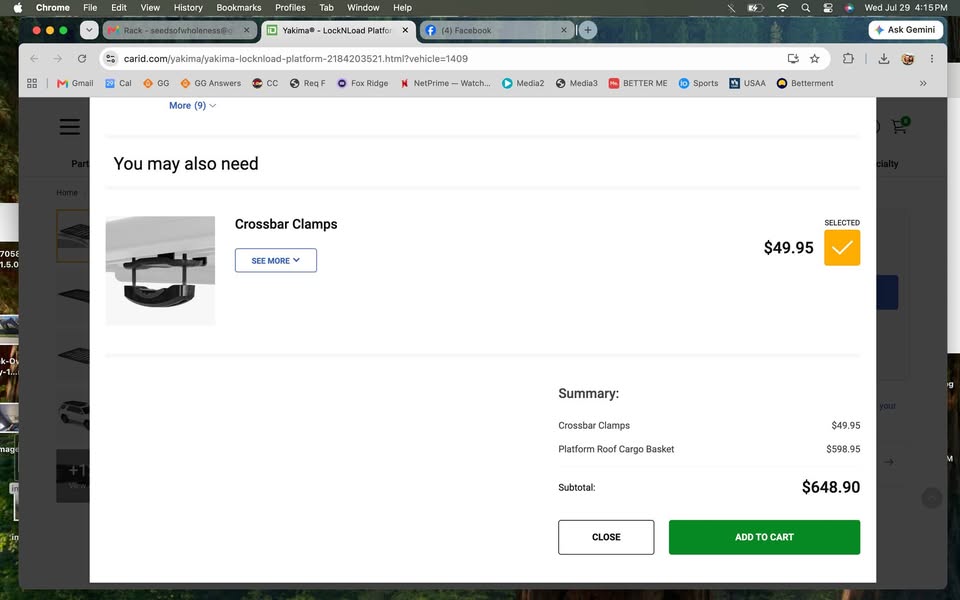Switch to the Rack - seedsofwholeness tab
The width and height of the screenshot is (960, 600).
click(x=179, y=30)
